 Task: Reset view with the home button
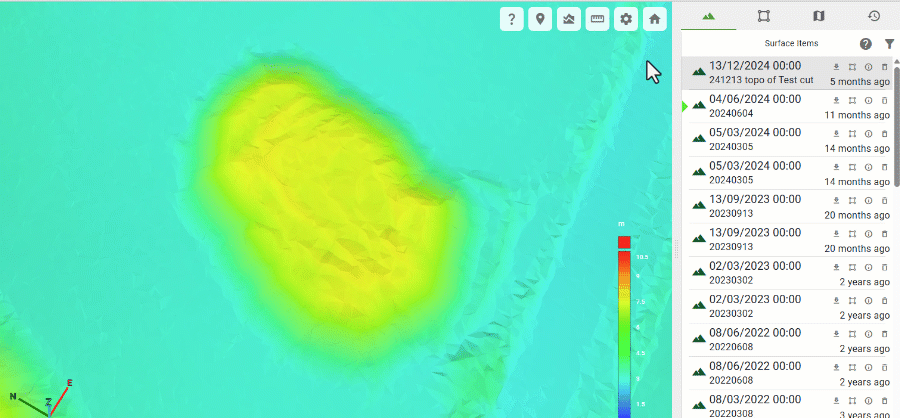pyautogui.click(x=655, y=20)
